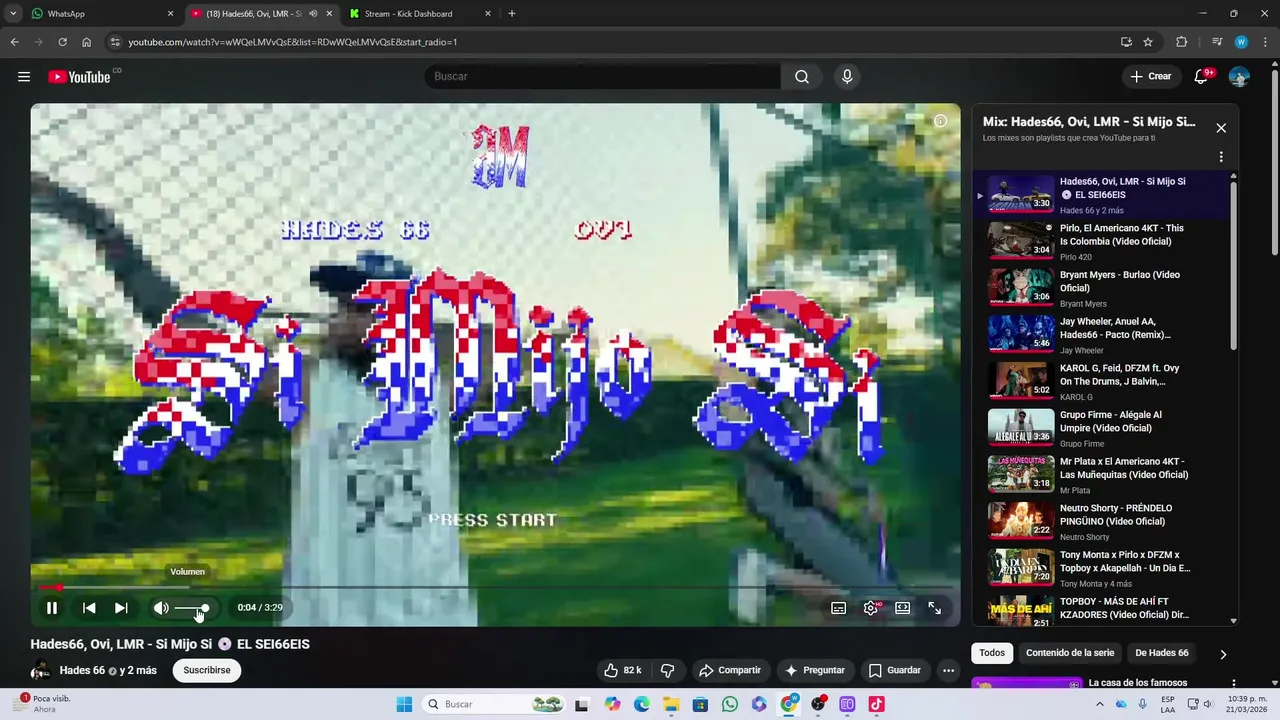Image resolution: width=1280 pixels, height=720 pixels.
Task: Open video settings gear
Action: click(871, 607)
